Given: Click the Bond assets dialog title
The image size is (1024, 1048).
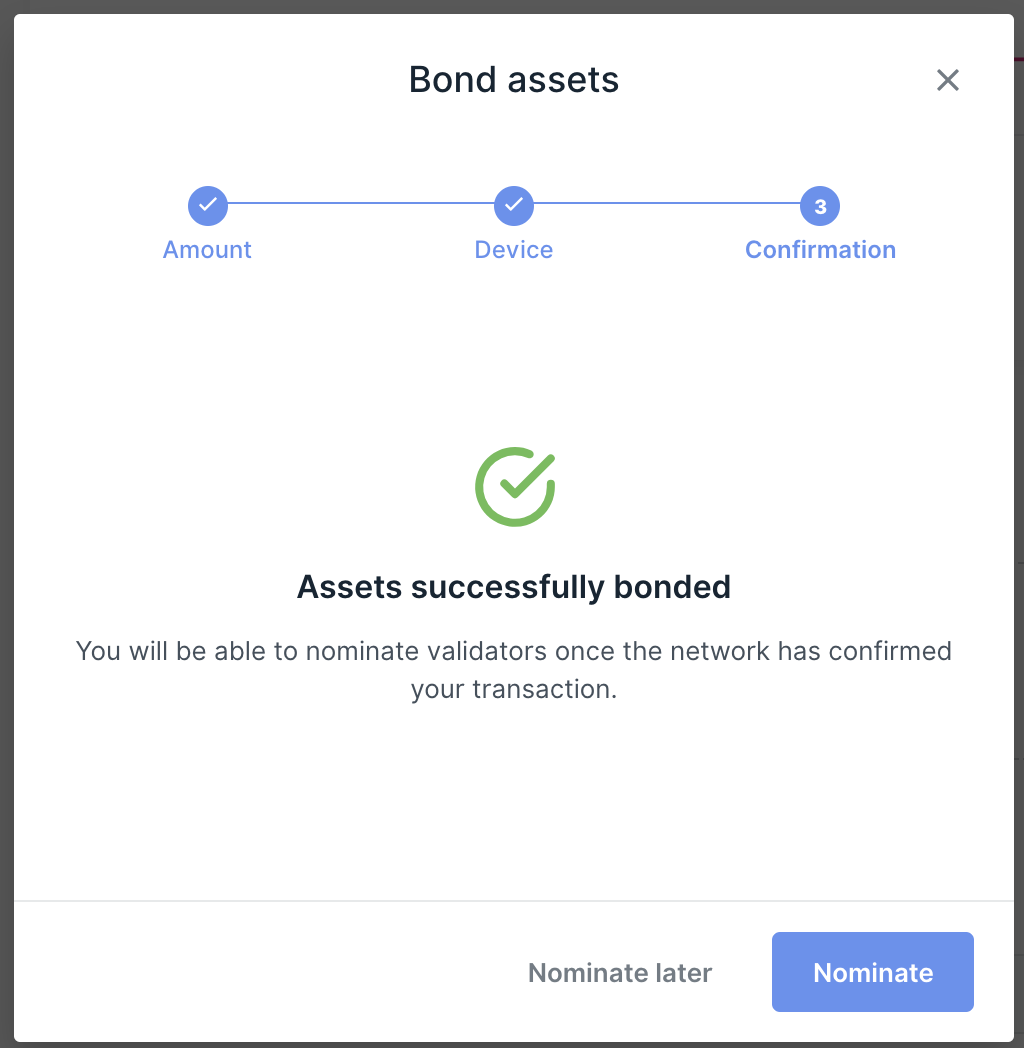Looking at the screenshot, I should pos(514,80).
